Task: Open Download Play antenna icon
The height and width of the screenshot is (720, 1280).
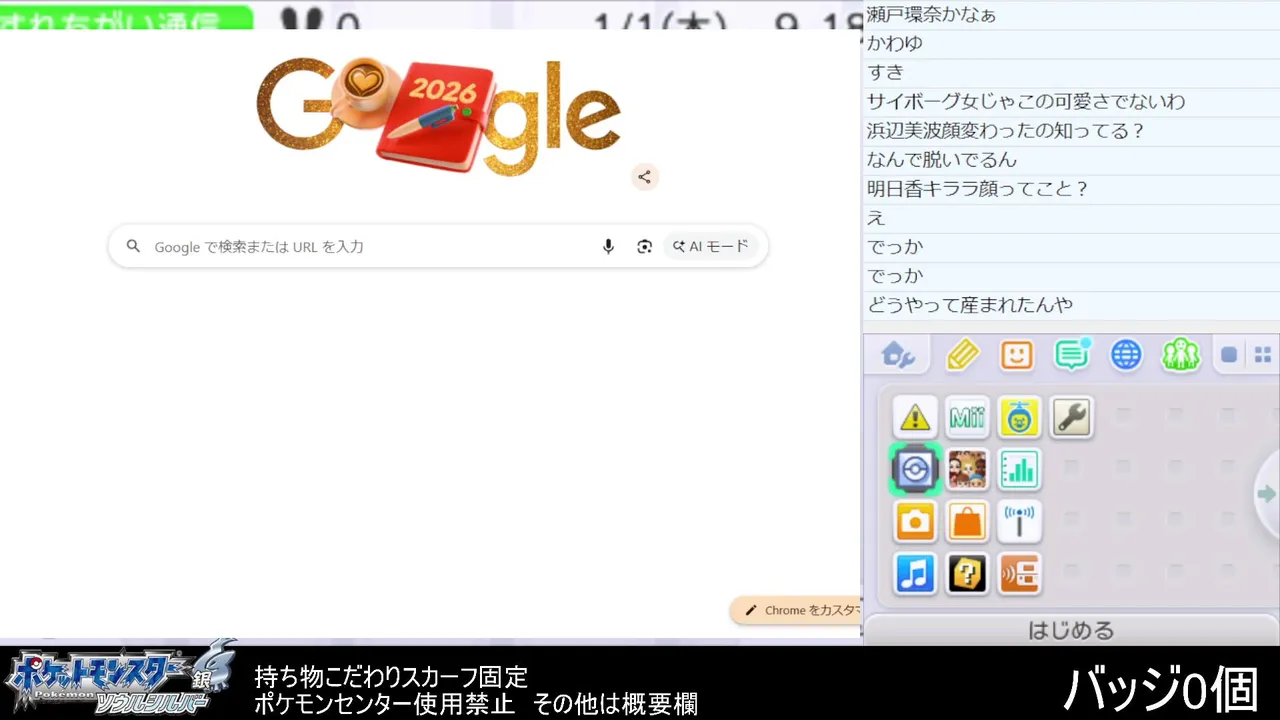Action: (x=1019, y=521)
